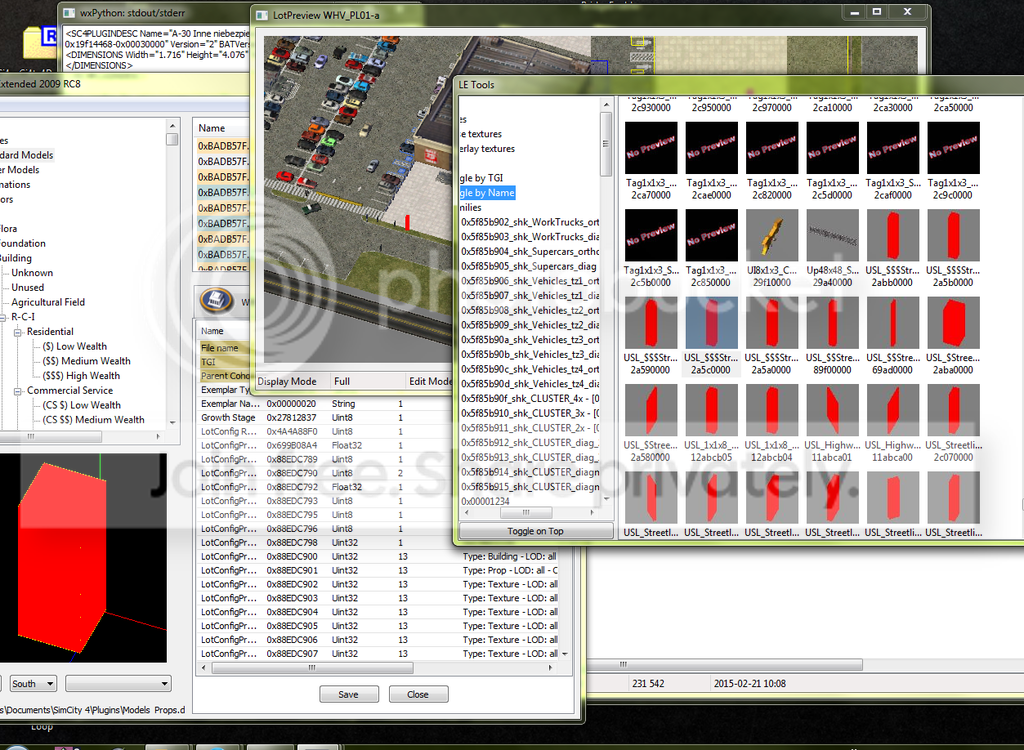Click right arrow of property table scrollbar
Image resolution: width=1024 pixels, height=750 pixels.
pyautogui.click(x=550, y=668)
